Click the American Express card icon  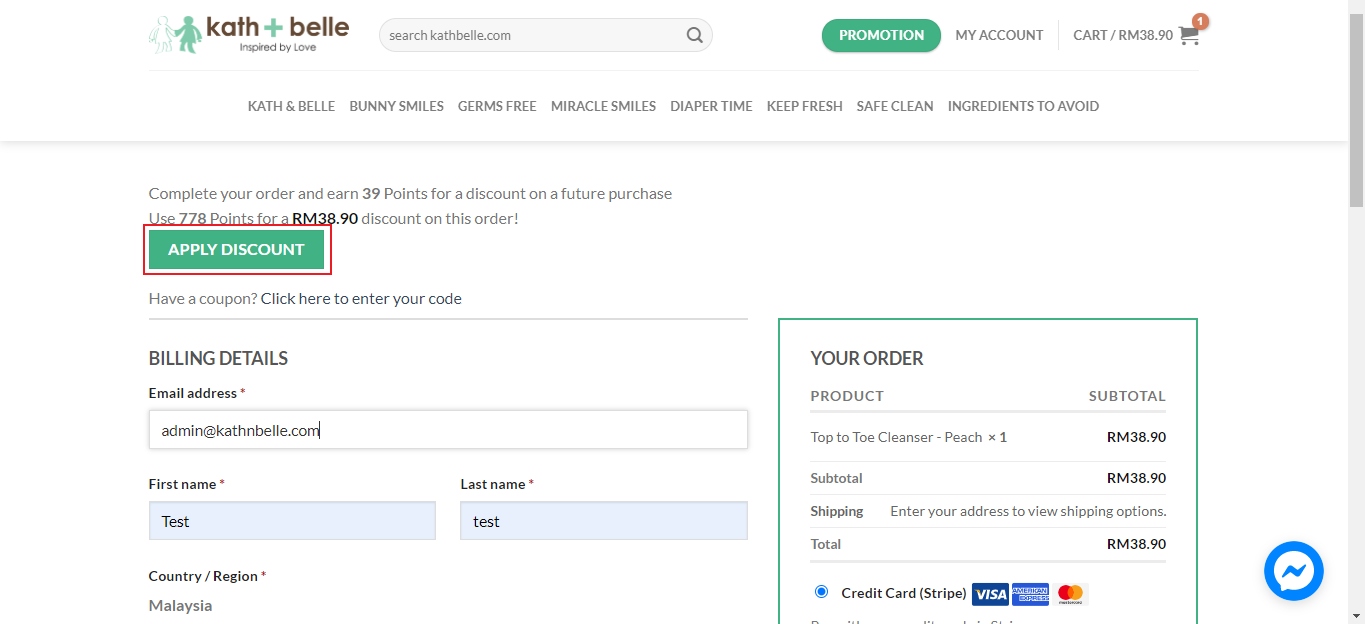1030,594
